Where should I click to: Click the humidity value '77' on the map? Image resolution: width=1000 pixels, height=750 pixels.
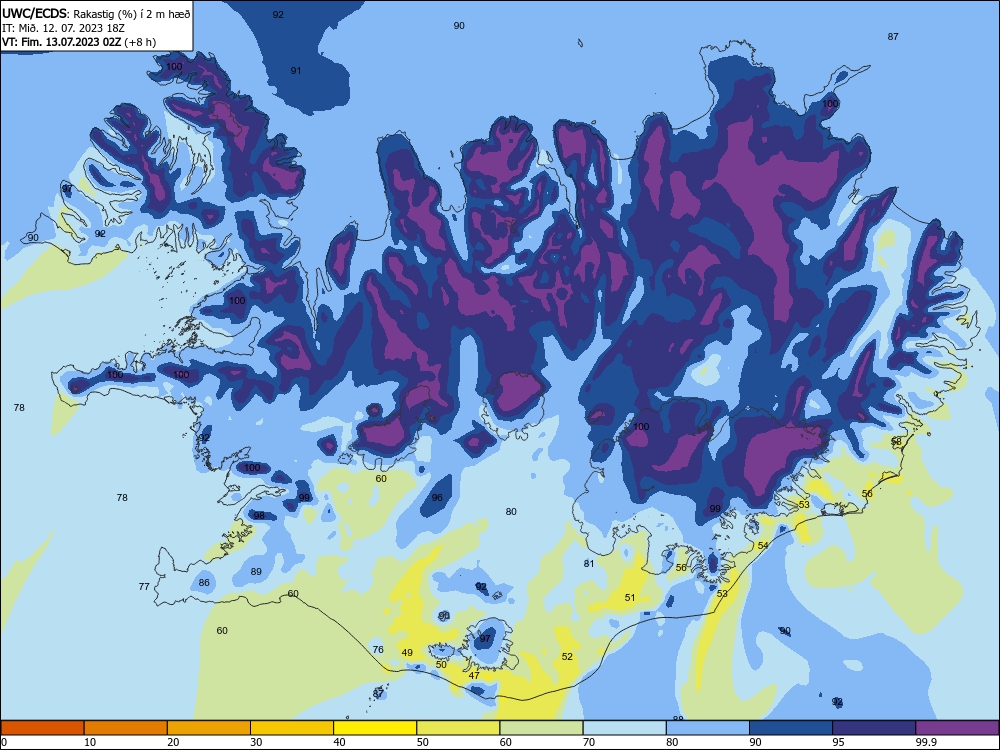(144, 586)
